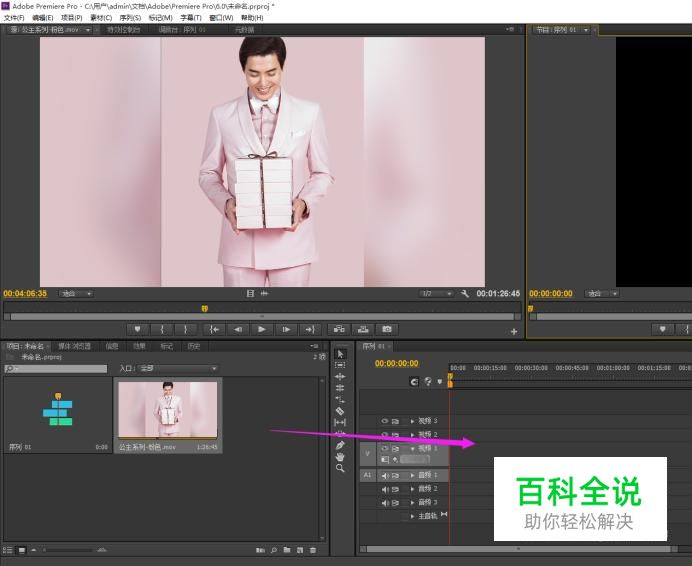Click Drag Audio Only waveform icon
Viewport: 692px width, 566px height.
click(x=264, y=294)
